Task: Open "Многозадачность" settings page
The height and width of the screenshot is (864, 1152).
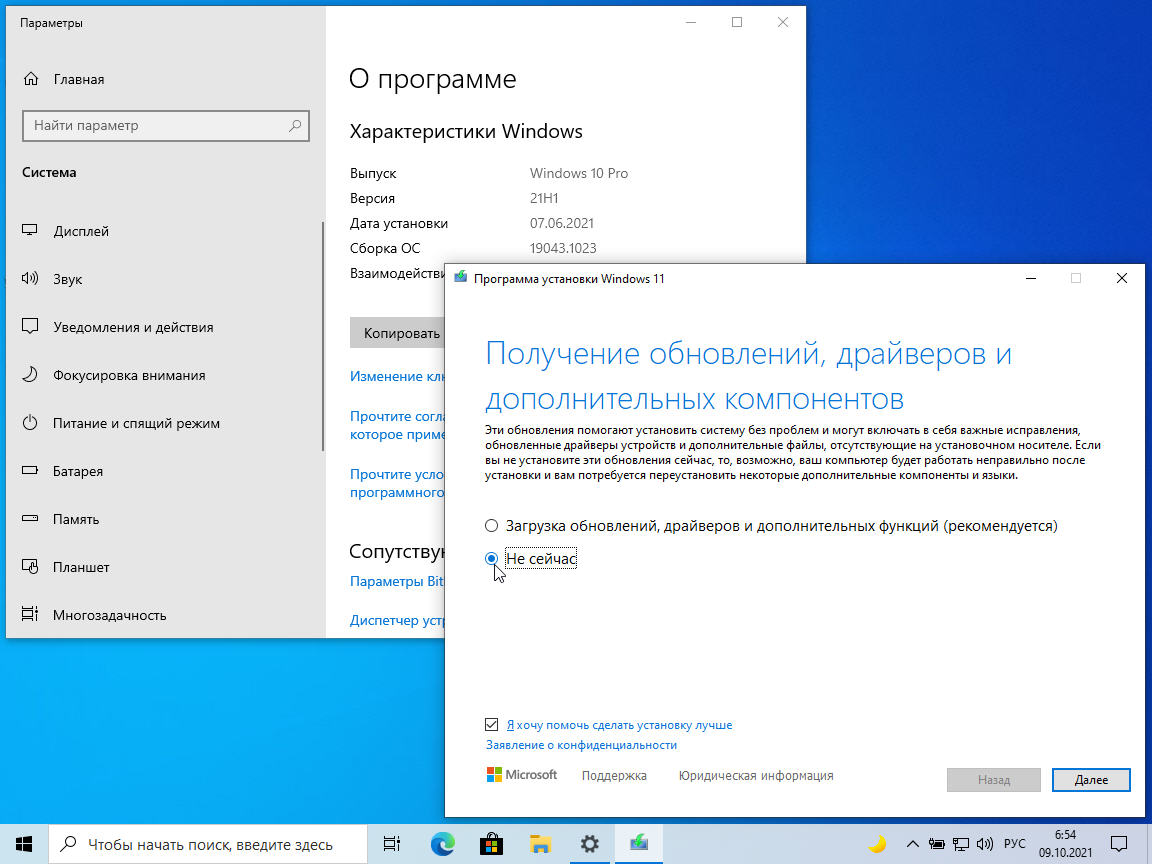Action: [109, 616]
